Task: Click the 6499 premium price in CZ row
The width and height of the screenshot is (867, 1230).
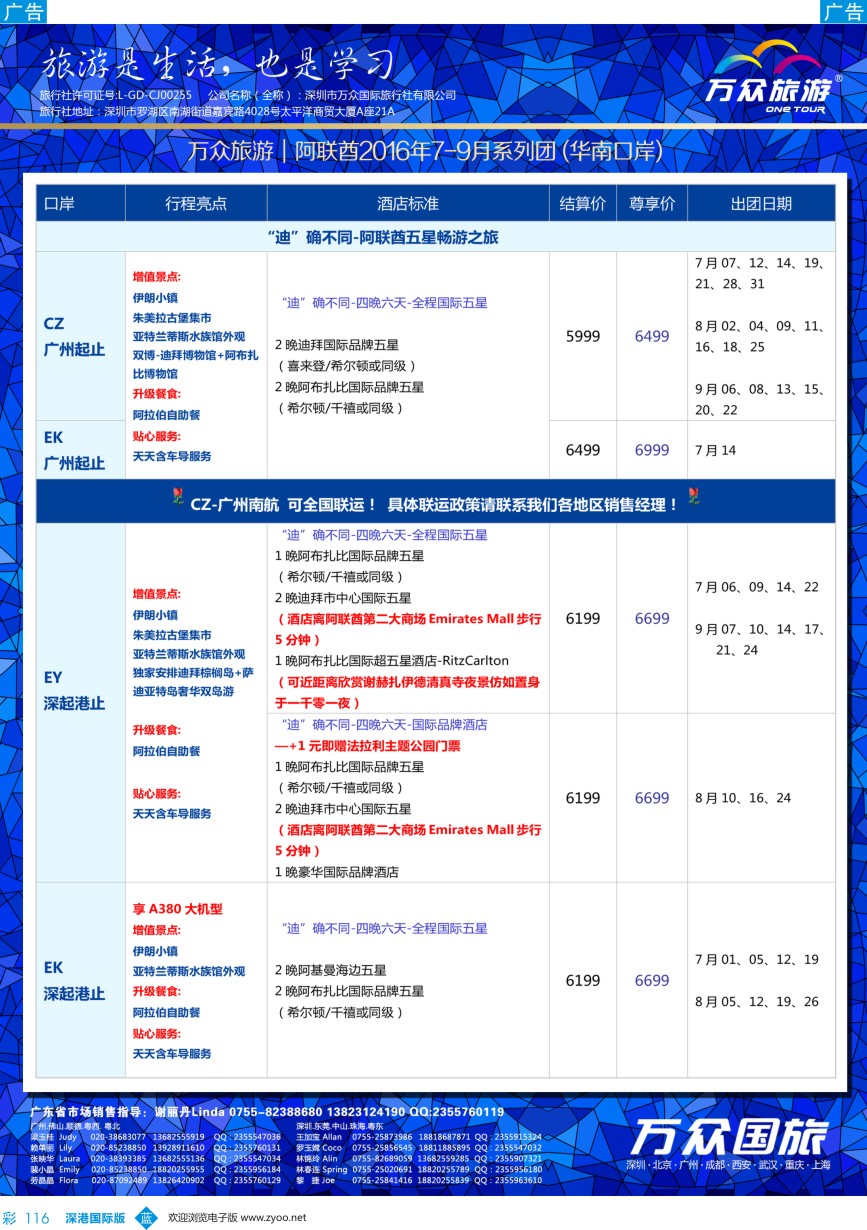Action: point(652,336)
